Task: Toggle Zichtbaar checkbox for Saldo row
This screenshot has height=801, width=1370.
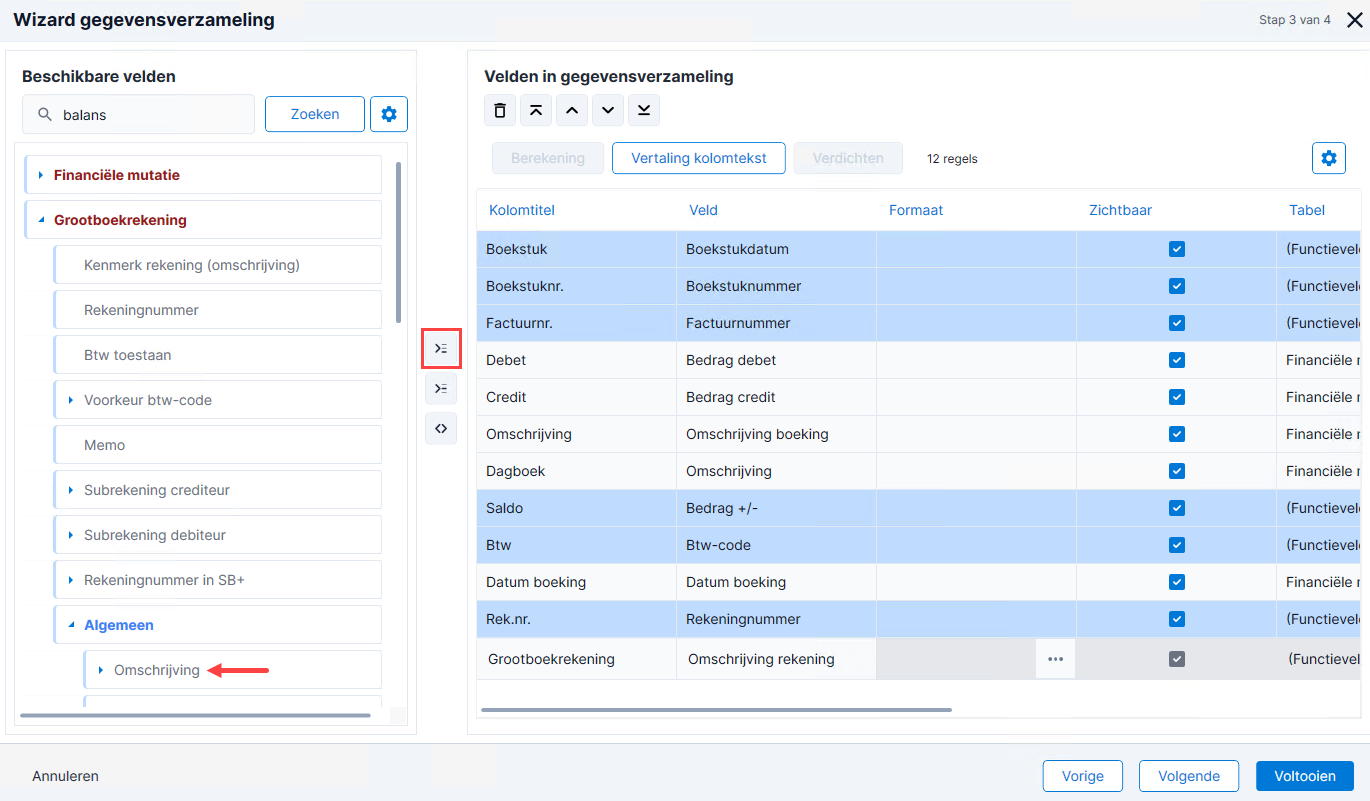Action: pos(1177,508)
